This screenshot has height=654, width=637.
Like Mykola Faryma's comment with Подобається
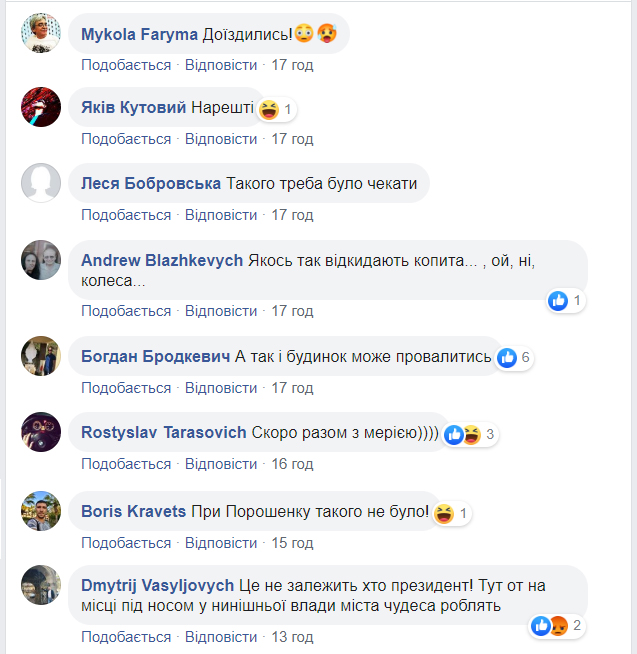126,65
